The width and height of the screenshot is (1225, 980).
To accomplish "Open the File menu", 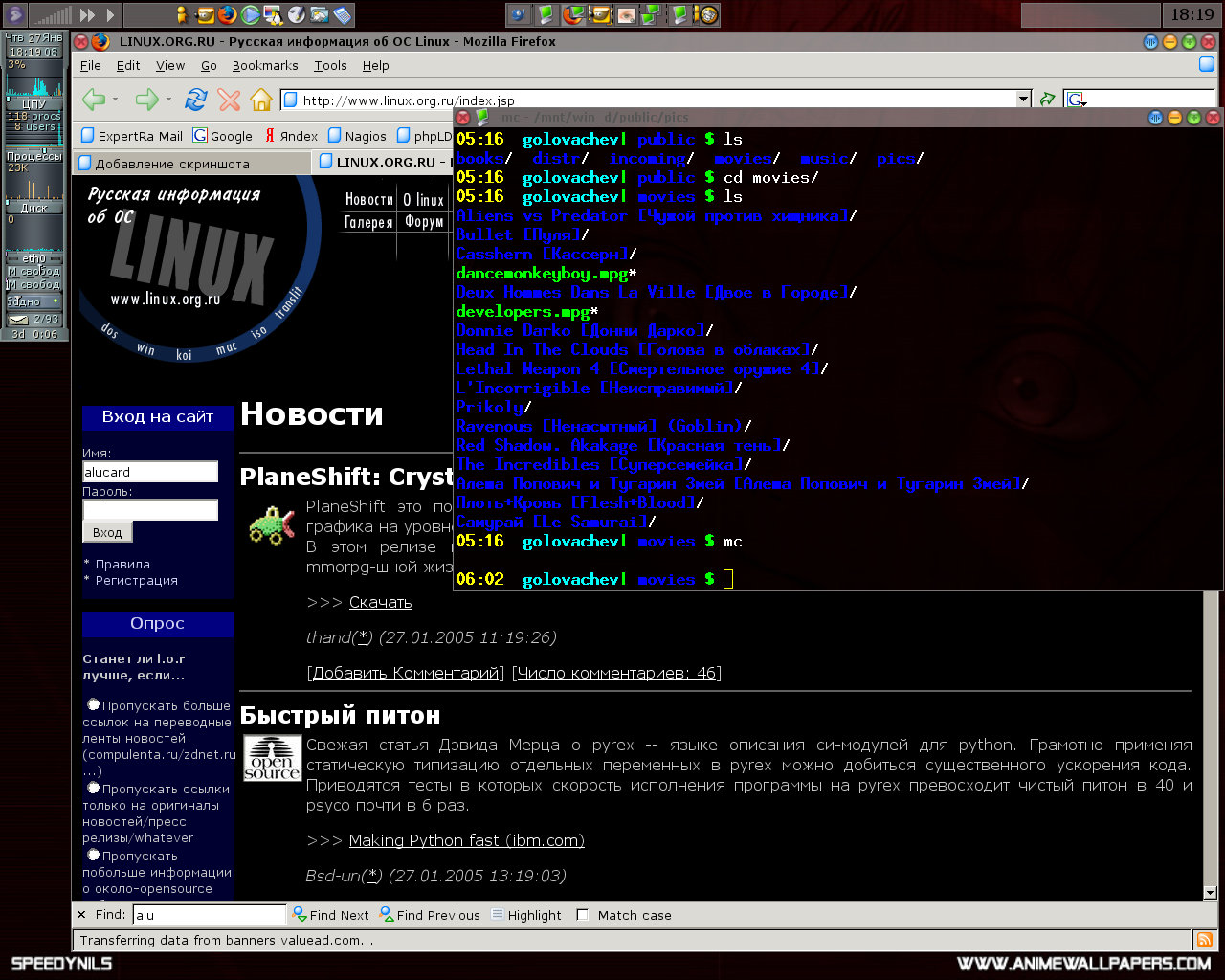I will 91,65.
